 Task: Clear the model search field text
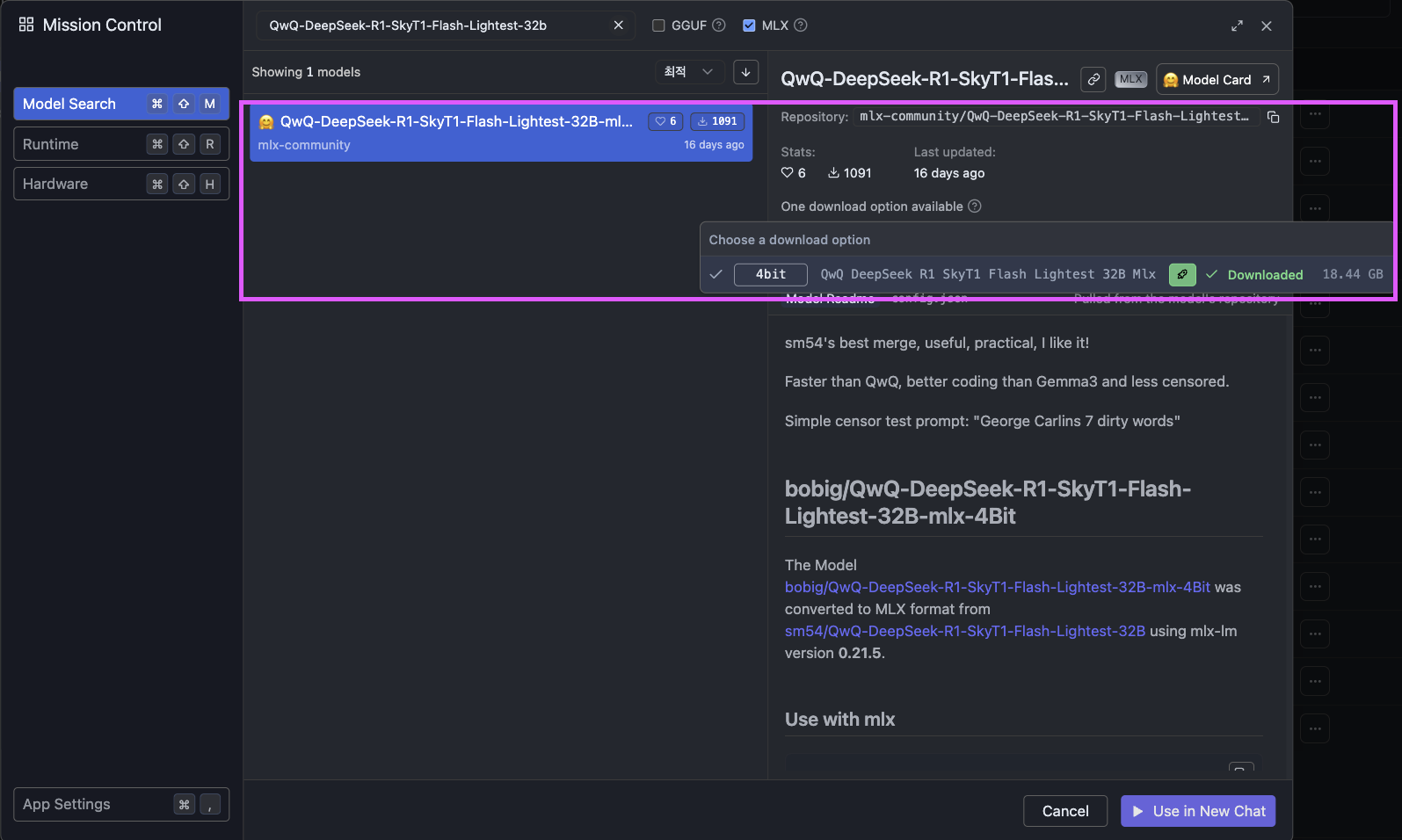(x=619, y=25)
